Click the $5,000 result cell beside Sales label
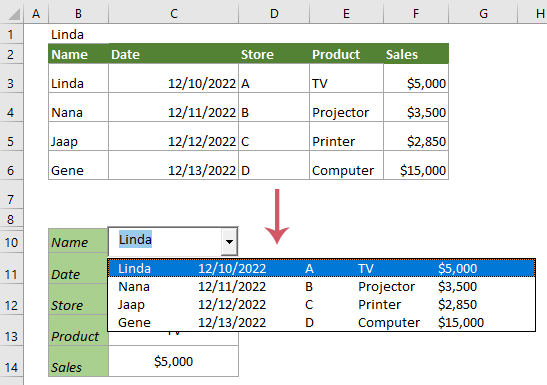 pyautogui.click(x=173, y=361)
